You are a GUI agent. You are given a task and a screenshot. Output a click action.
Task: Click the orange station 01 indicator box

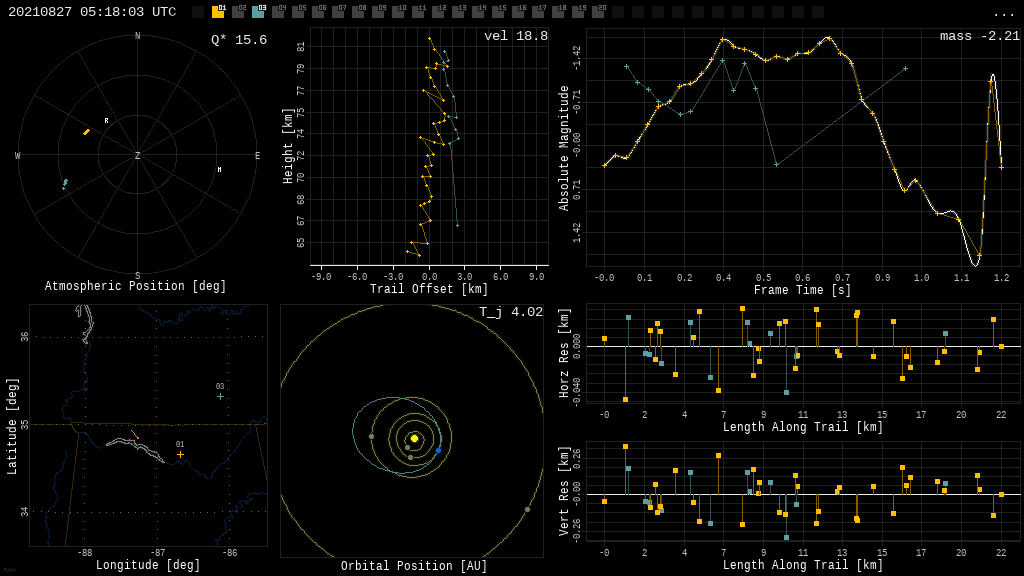(x=218, y=12)
